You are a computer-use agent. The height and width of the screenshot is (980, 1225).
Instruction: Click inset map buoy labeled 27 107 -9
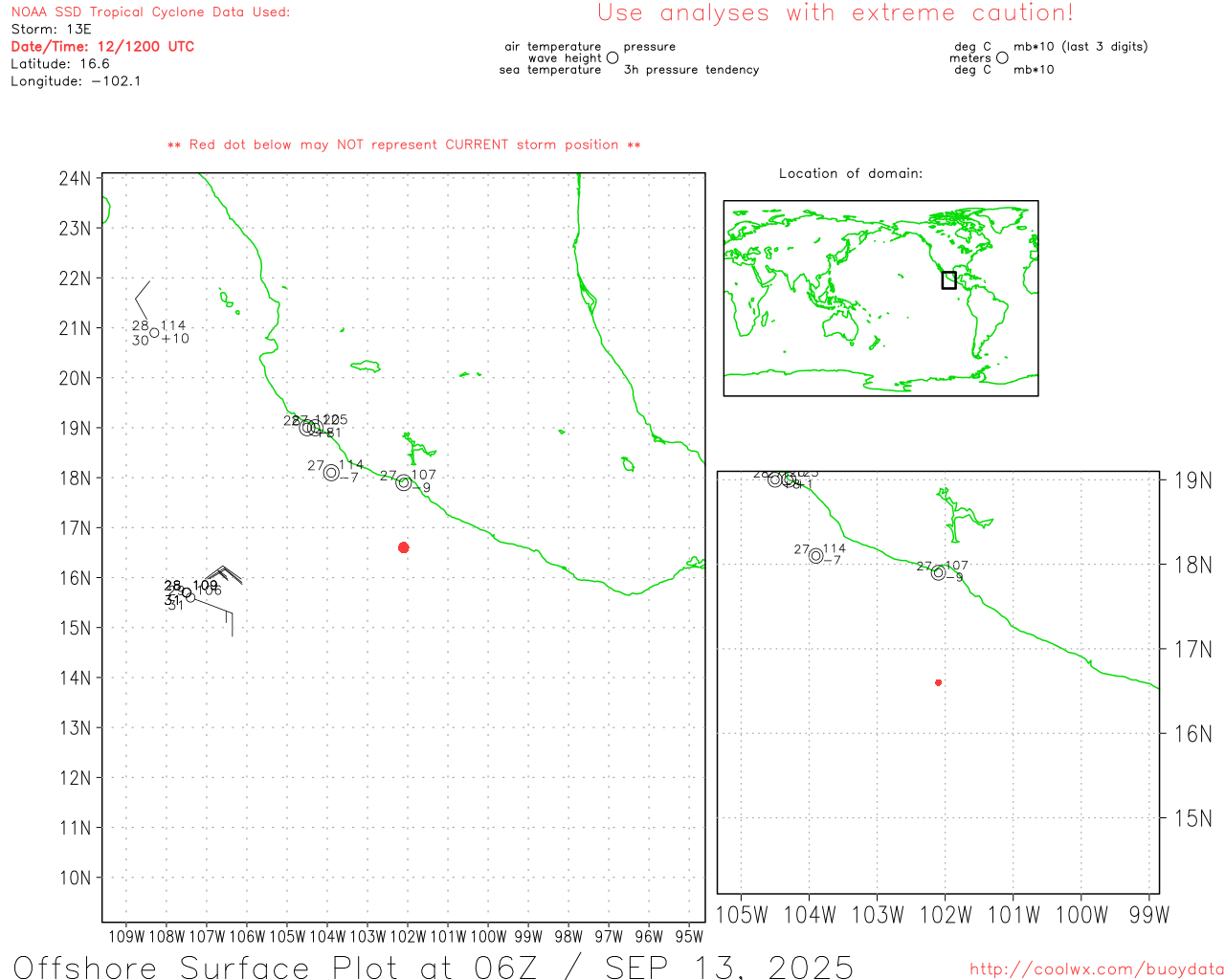click(938, 573)
